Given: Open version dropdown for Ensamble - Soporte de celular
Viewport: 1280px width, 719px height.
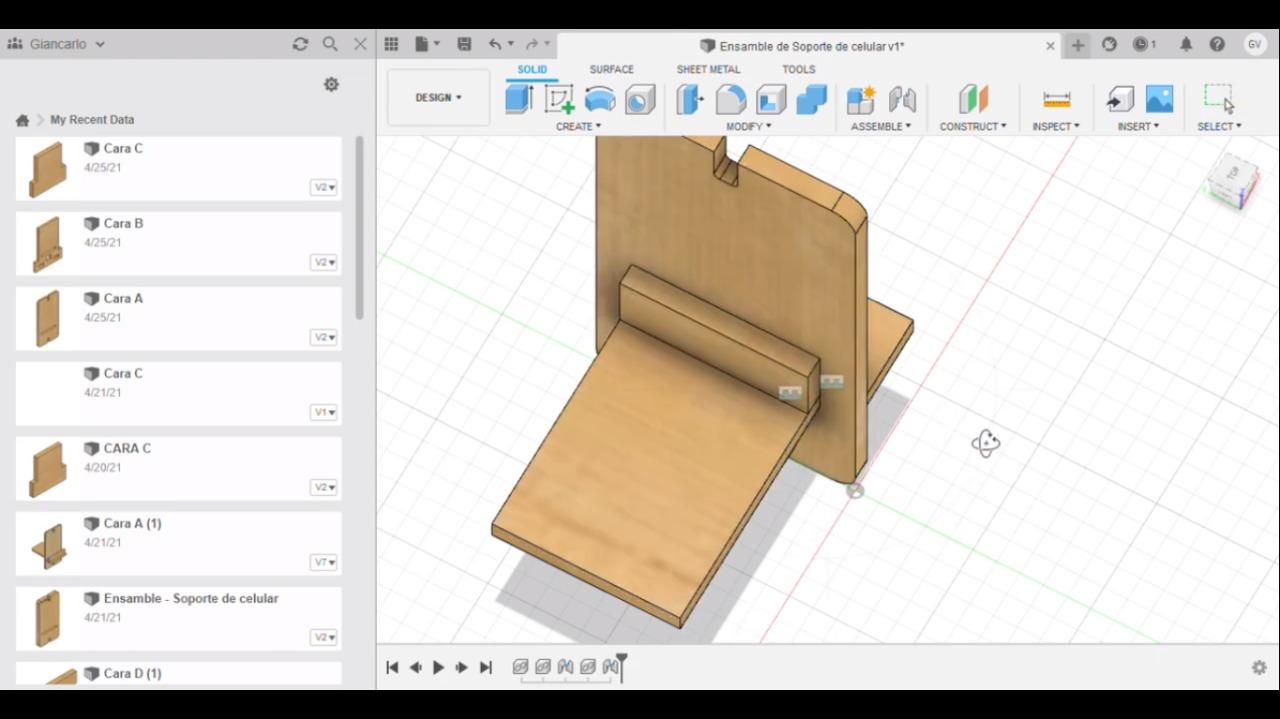Looking at the screenshot, I should (324, 637).
